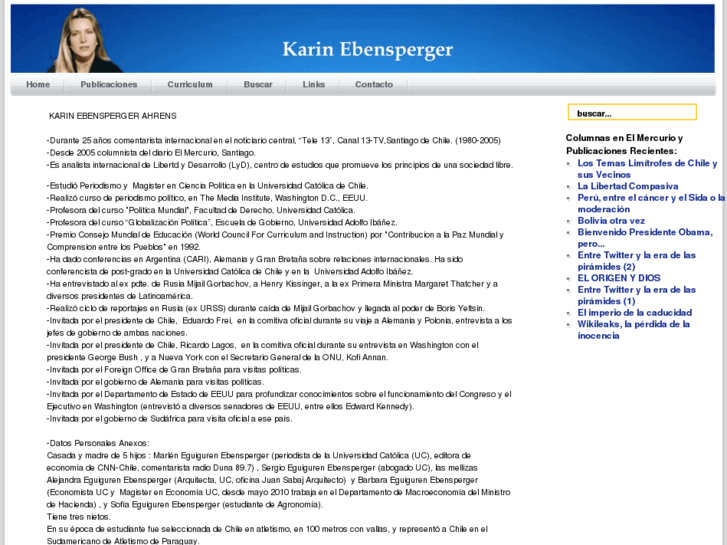727x545 pixels.
Task: Open the Links menu item
Action: click(x=313, y=84)
